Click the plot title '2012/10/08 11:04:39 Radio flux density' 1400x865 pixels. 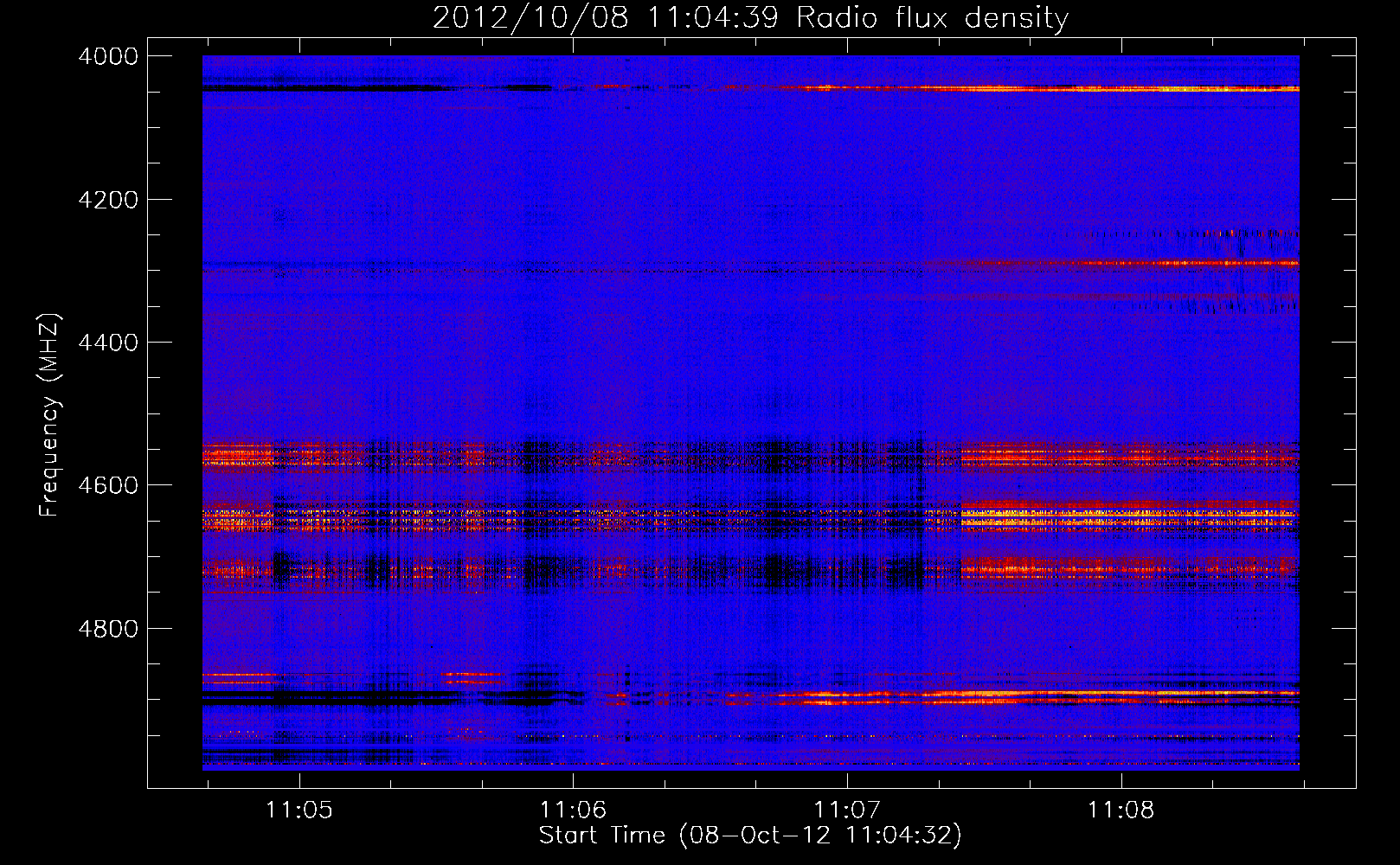point(750,17)
